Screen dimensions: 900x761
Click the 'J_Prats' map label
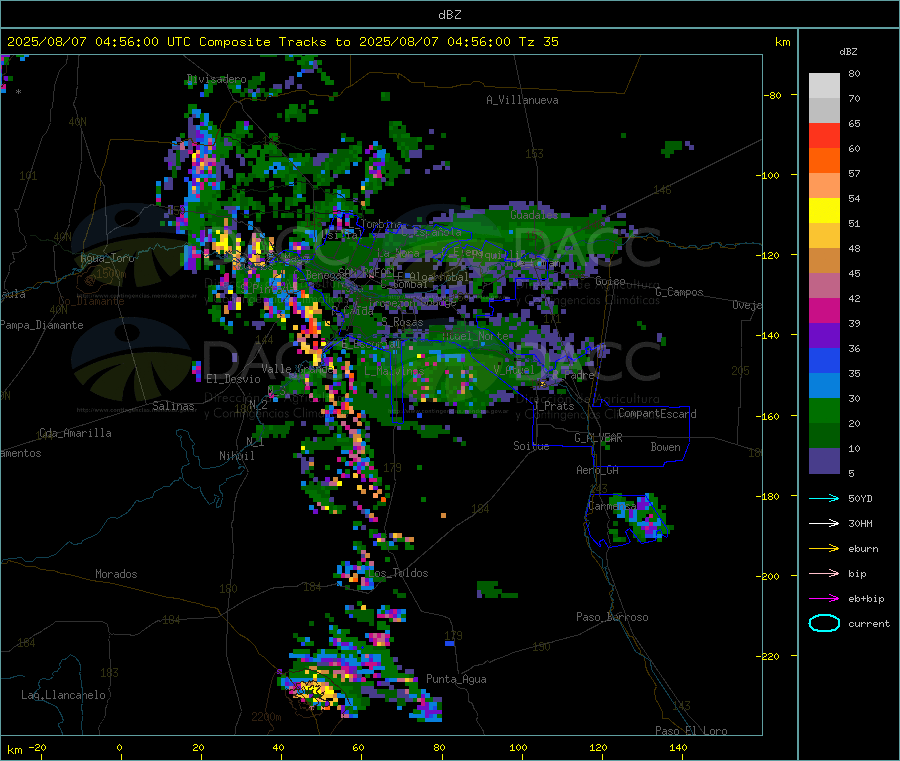point(553,405)
